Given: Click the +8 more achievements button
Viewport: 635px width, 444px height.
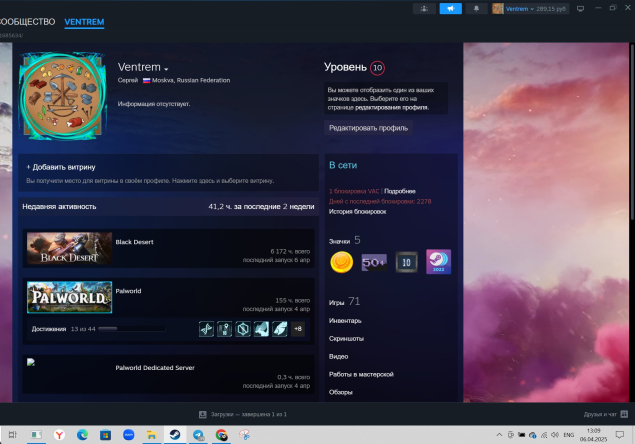Looking at the screenshot, I should (x=298, y=329).
